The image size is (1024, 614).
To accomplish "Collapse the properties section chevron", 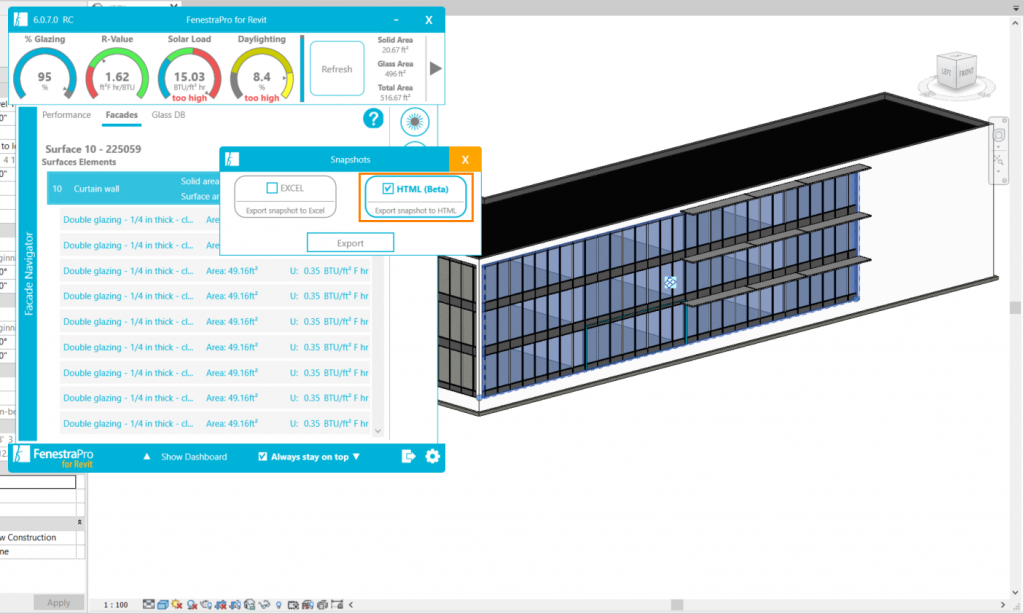I will pyautogui.click(x=80, y=522).
